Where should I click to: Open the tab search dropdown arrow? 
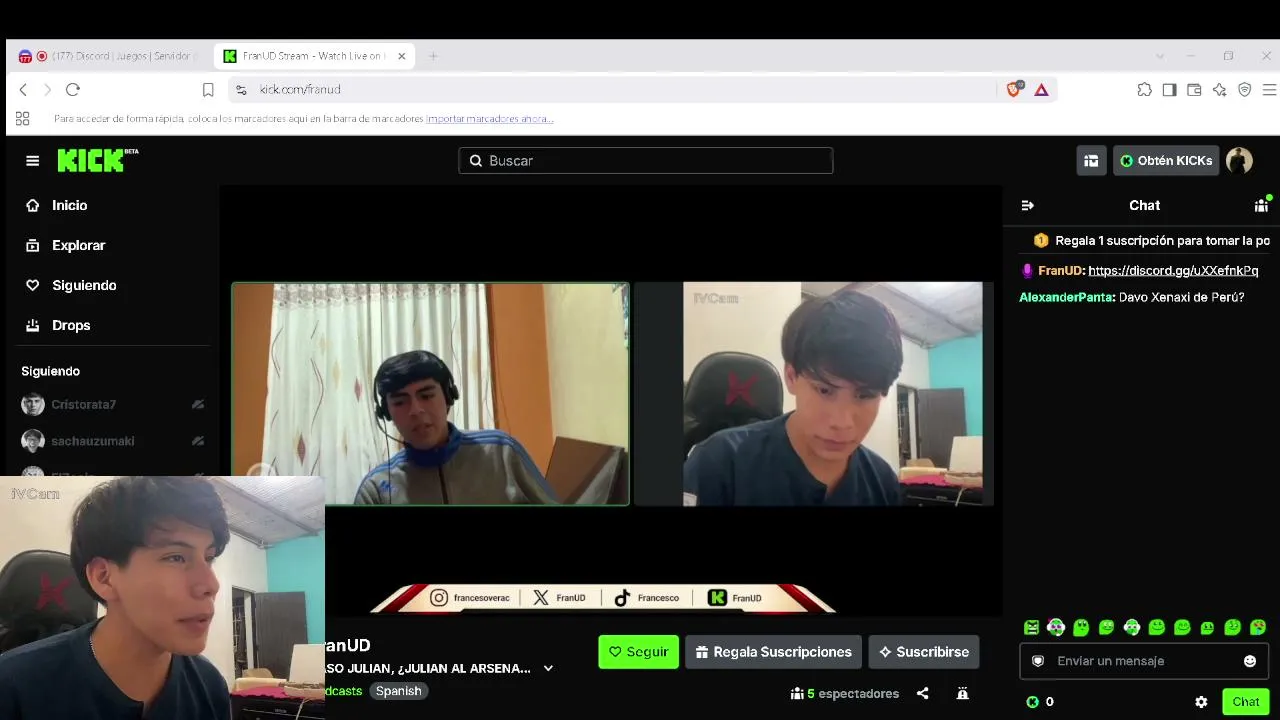tap(1160, 56)
